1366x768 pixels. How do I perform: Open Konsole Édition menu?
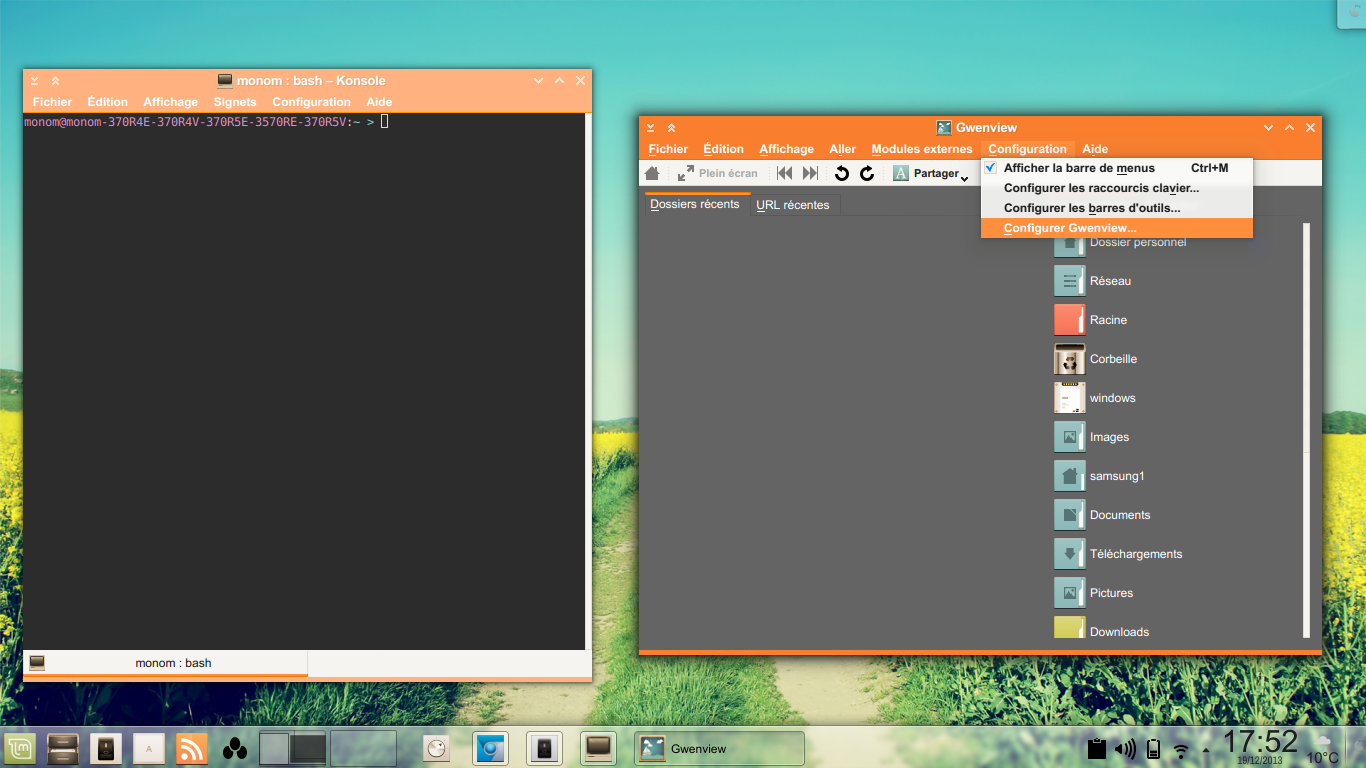[107, 102]
